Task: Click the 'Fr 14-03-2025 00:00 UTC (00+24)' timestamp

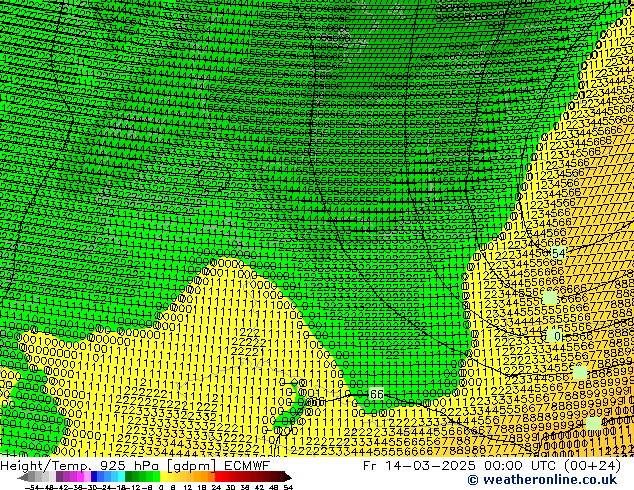Action: point(492,465)
